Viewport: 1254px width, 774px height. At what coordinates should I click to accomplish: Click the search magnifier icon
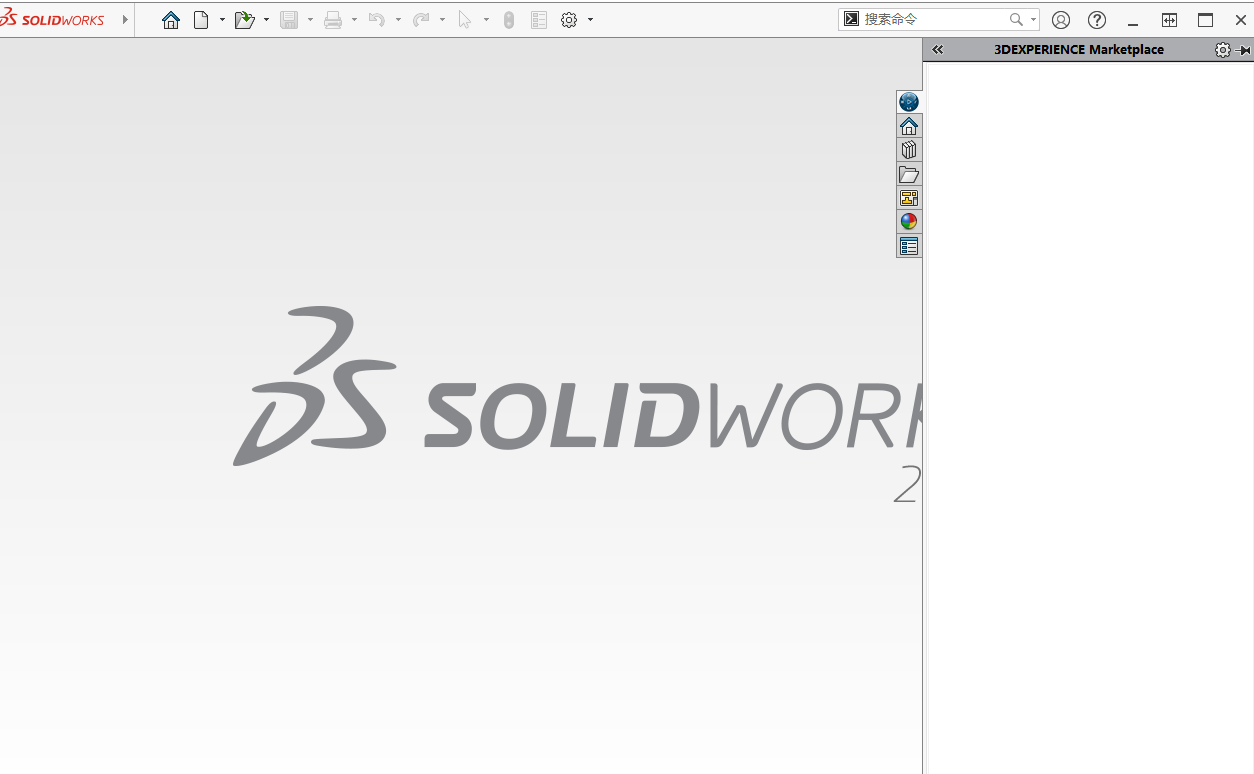coord(1016,19)
